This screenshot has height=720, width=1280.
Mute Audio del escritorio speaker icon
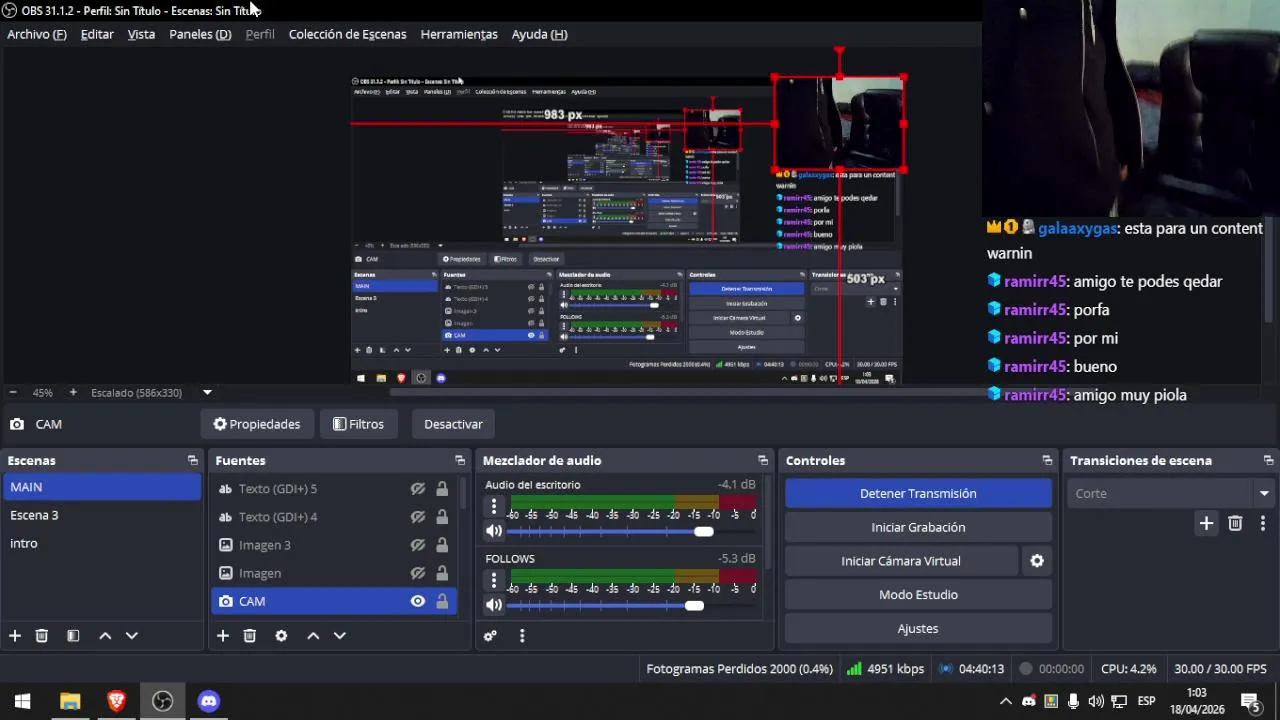pyautogui.click(x=494, y=532)
